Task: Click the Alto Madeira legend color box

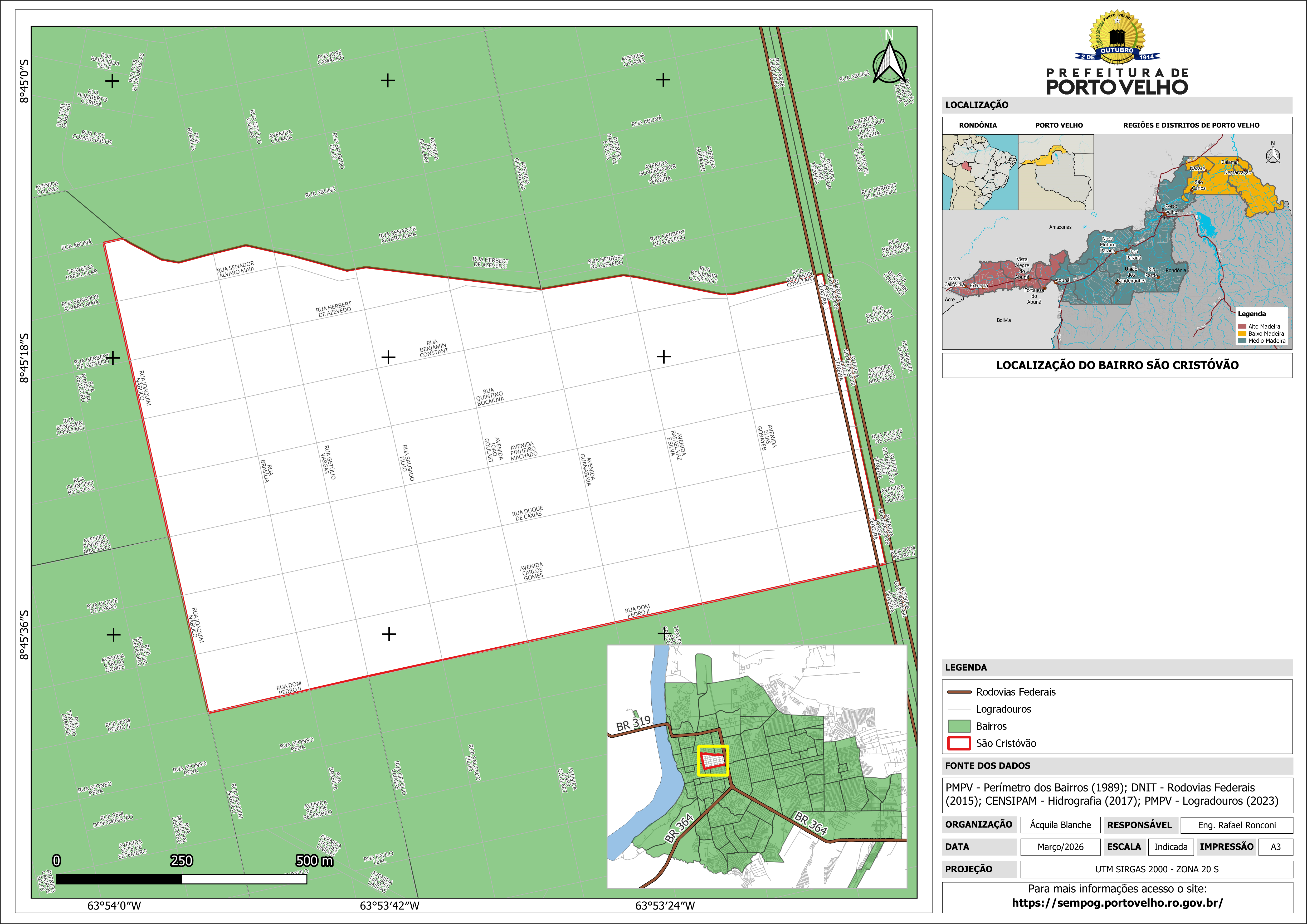Action: (1242, 326)
